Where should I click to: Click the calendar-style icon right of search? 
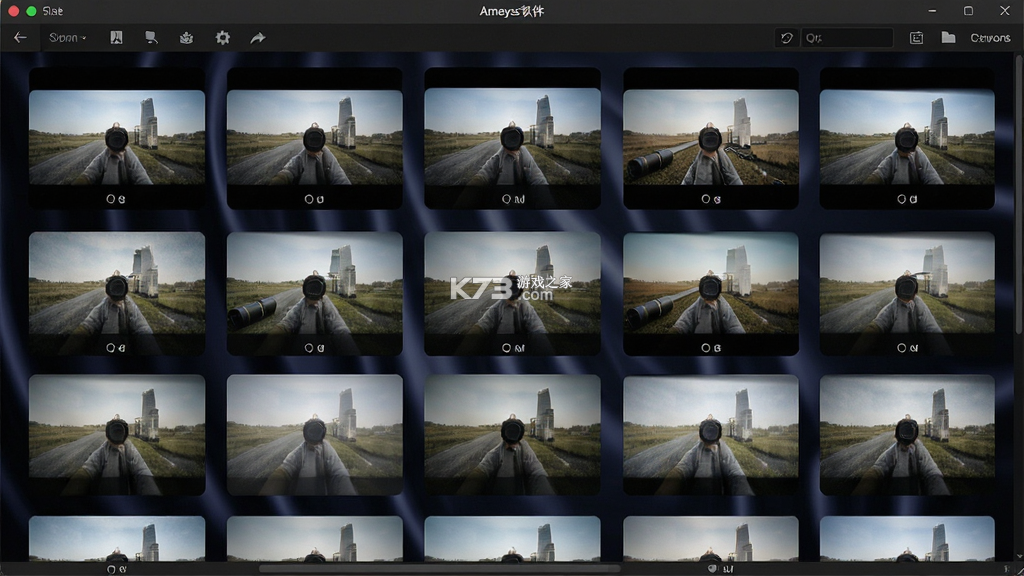coord(916,38)
